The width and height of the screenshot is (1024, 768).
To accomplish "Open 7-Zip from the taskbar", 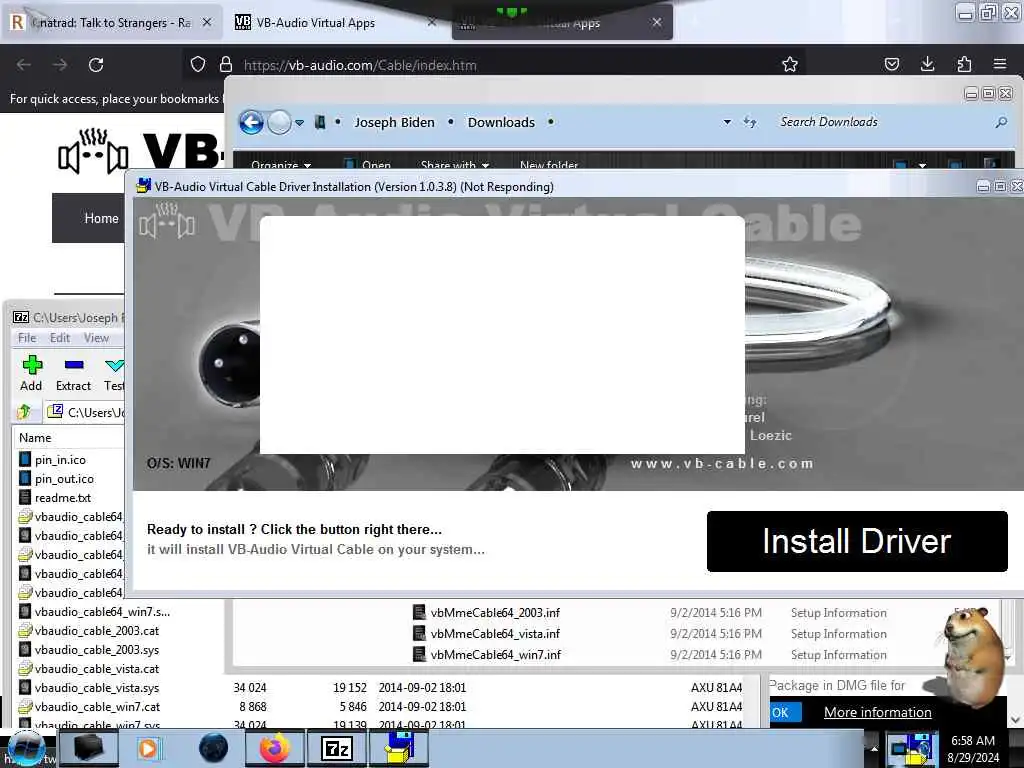I will pyautogui.click(x=337, y=748).
